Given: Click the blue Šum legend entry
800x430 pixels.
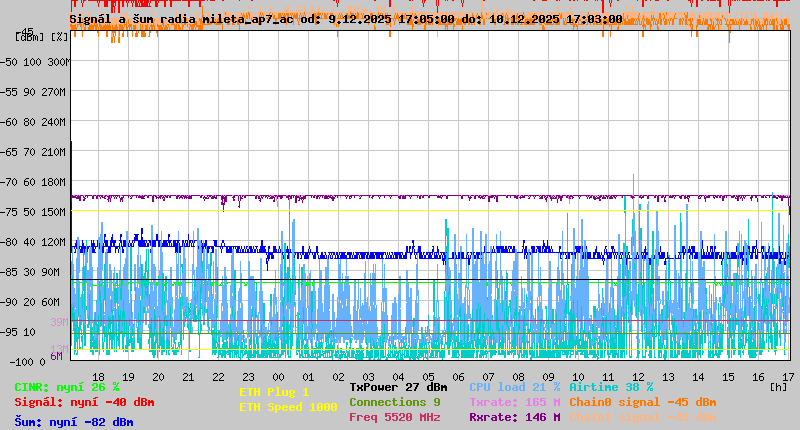Looking at the screenshot, I should tap(74, 422).
